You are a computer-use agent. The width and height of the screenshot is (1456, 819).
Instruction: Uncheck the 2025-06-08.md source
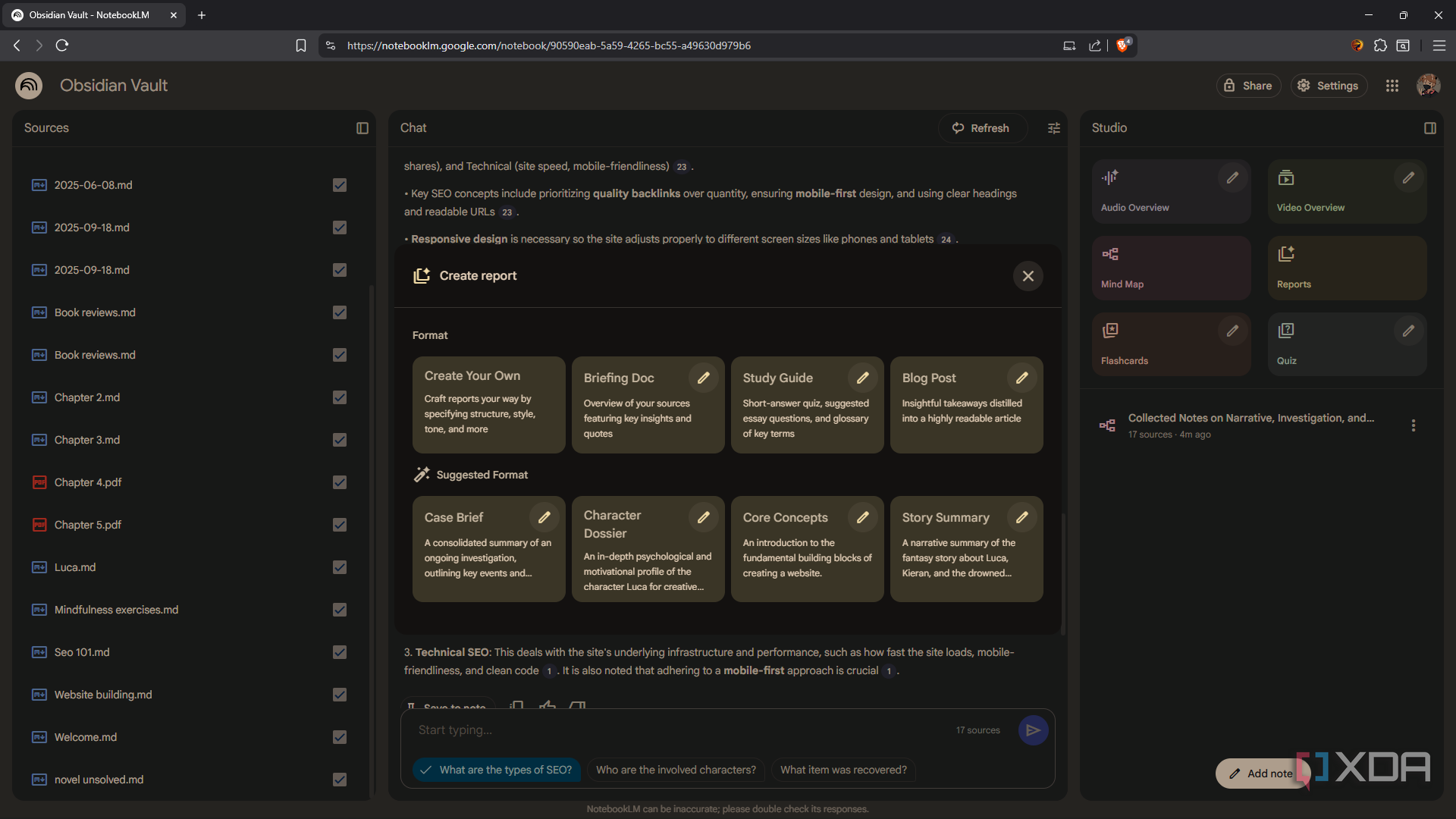340,185
